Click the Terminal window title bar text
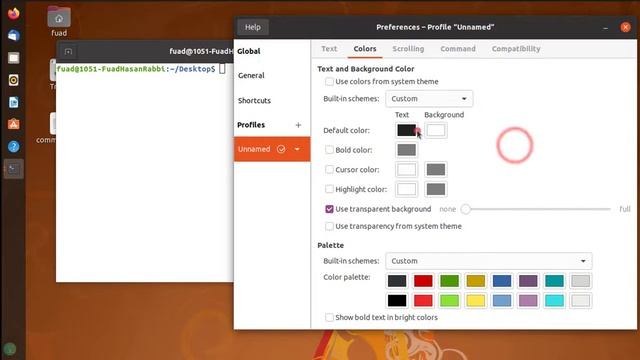 [201, 51]
